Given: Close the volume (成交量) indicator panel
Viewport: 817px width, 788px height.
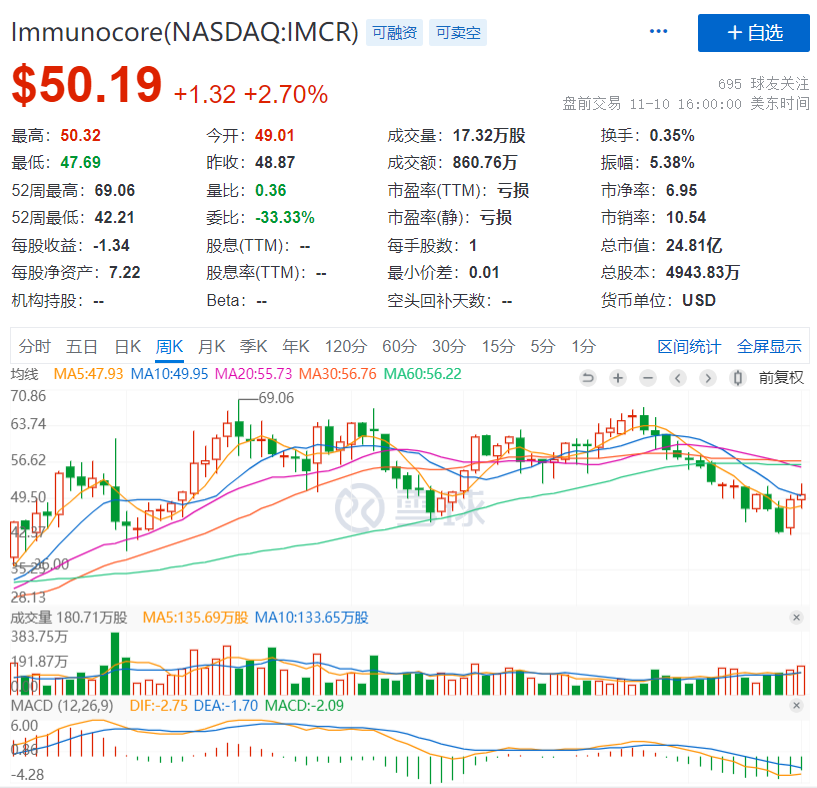Looking at the screenshot, I should point(797,618).
